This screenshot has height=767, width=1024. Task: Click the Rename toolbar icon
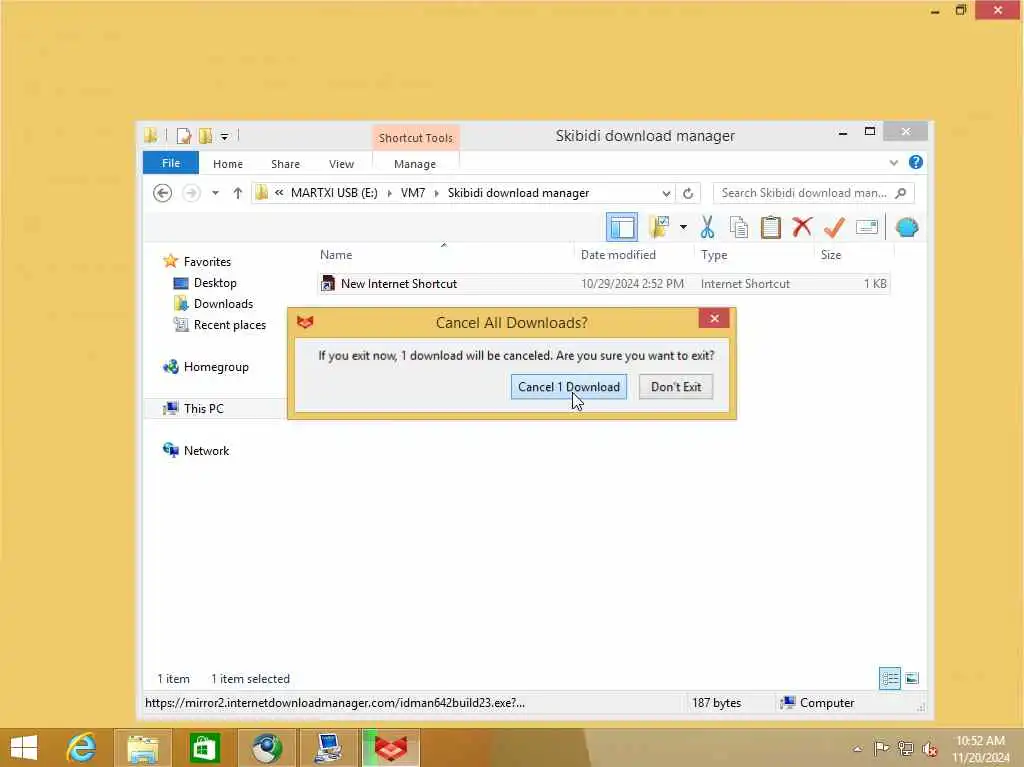coord(867,227)
